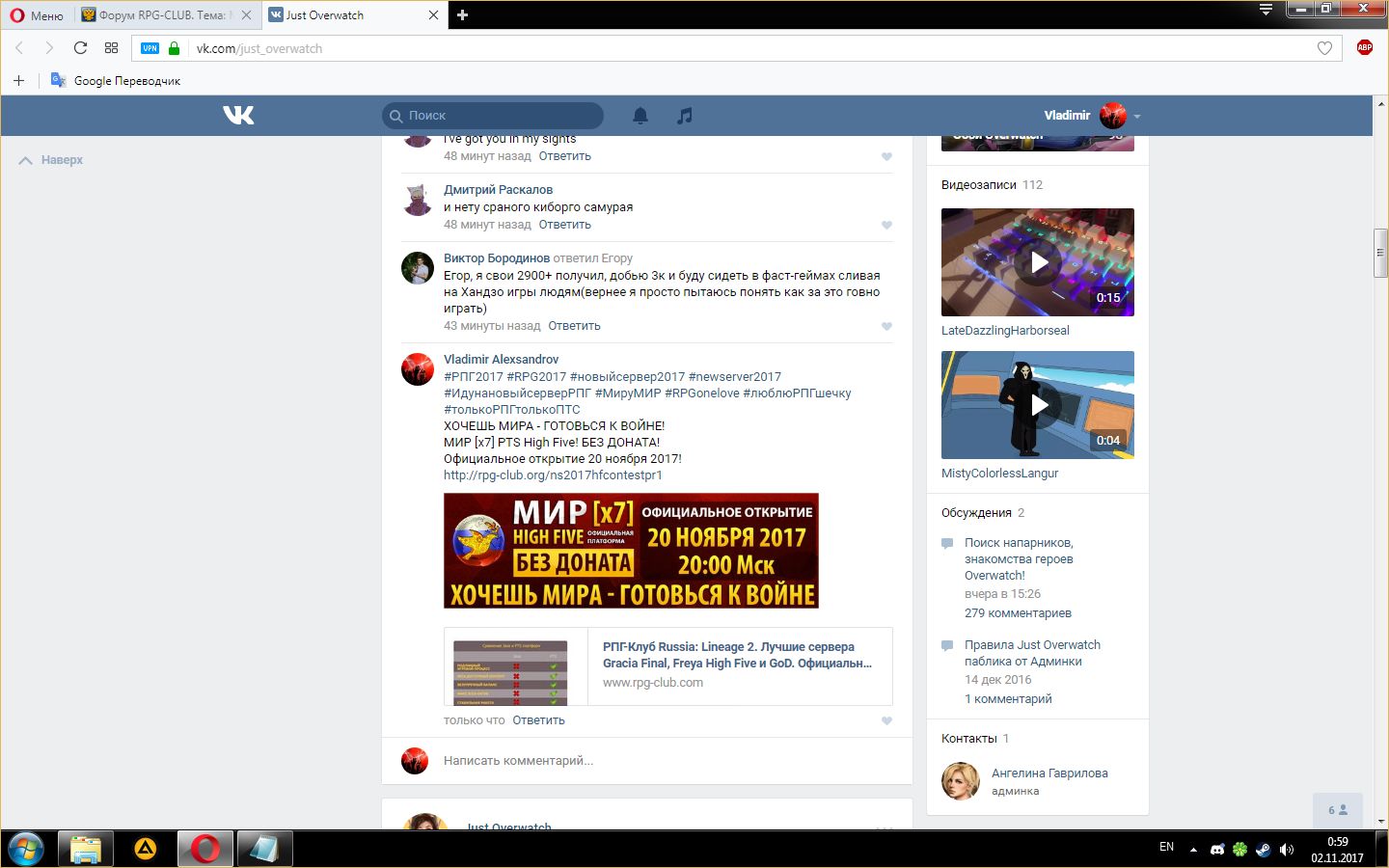1389x868 pixels.
Task: Open the VK music player icon
Action: click(684, 116)
